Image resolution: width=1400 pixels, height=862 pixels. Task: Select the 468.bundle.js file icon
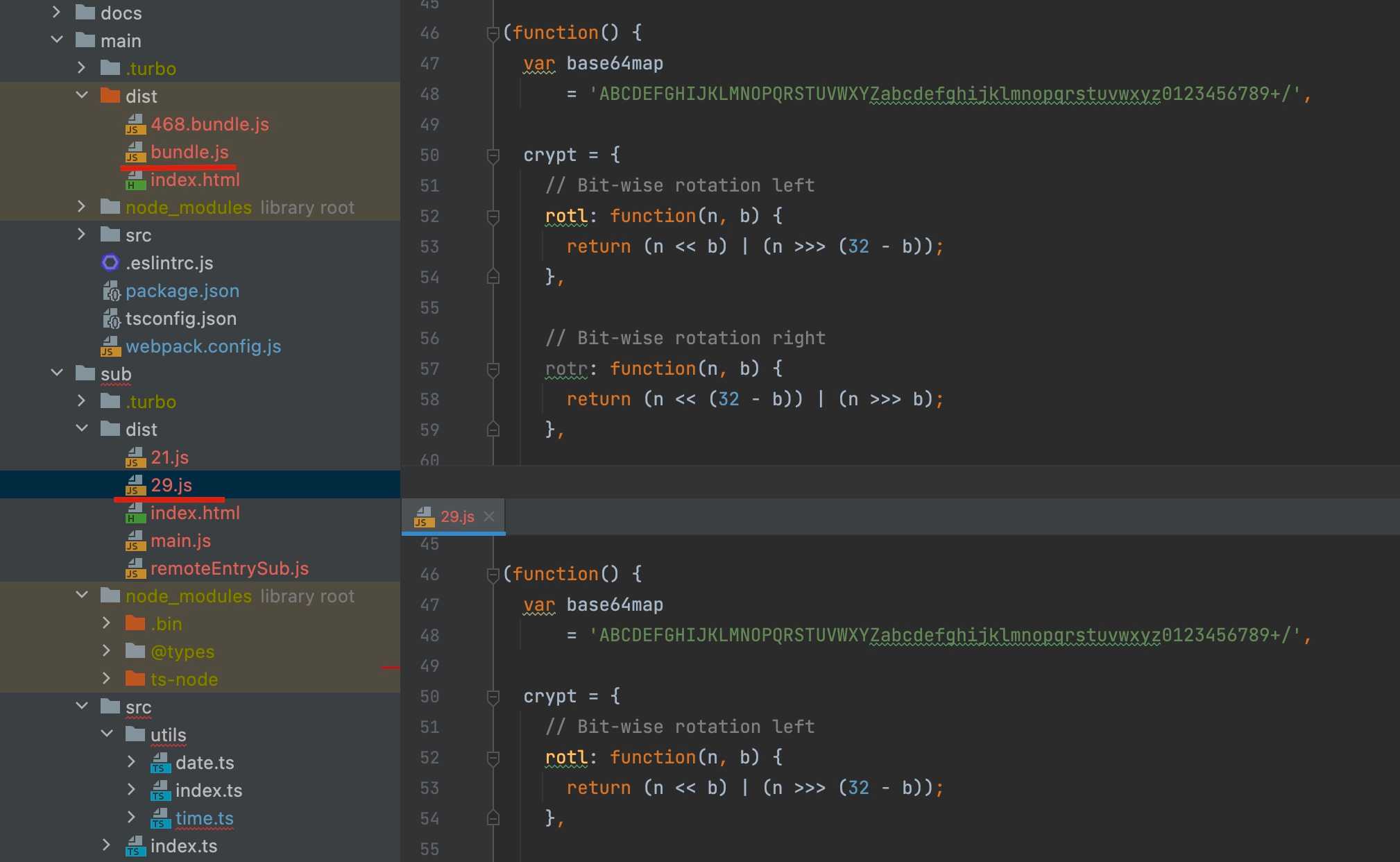click(135, 124)
